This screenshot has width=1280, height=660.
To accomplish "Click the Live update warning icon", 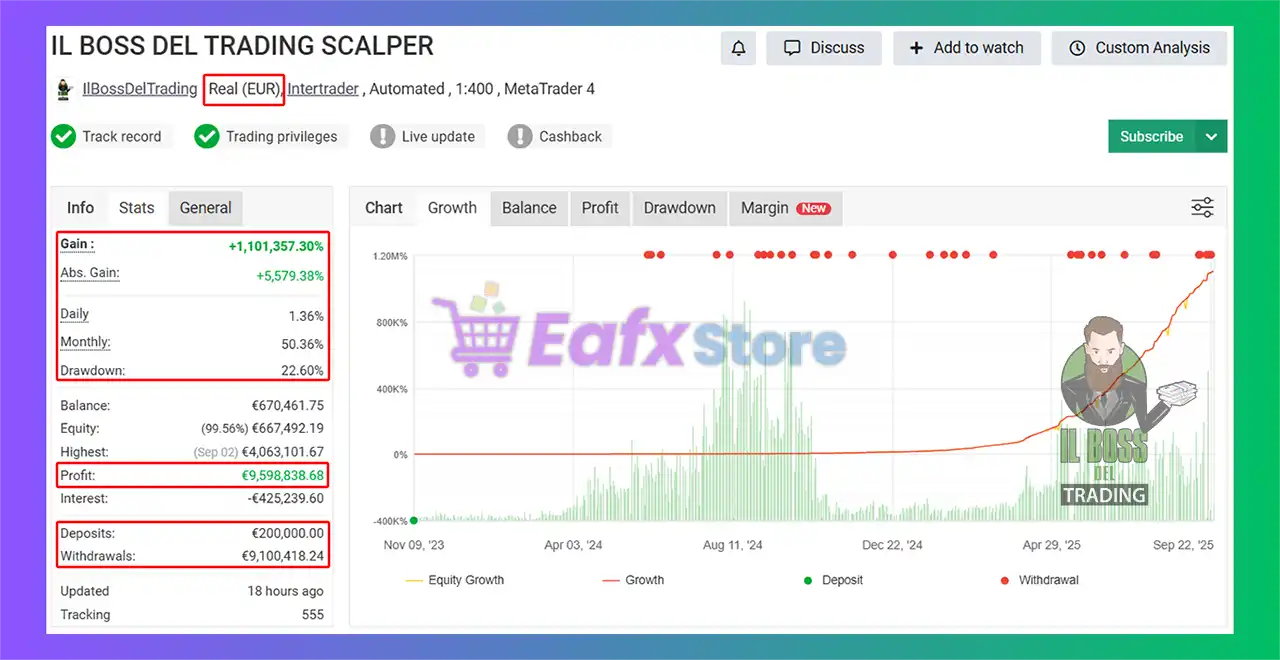I will click(382, 137).
